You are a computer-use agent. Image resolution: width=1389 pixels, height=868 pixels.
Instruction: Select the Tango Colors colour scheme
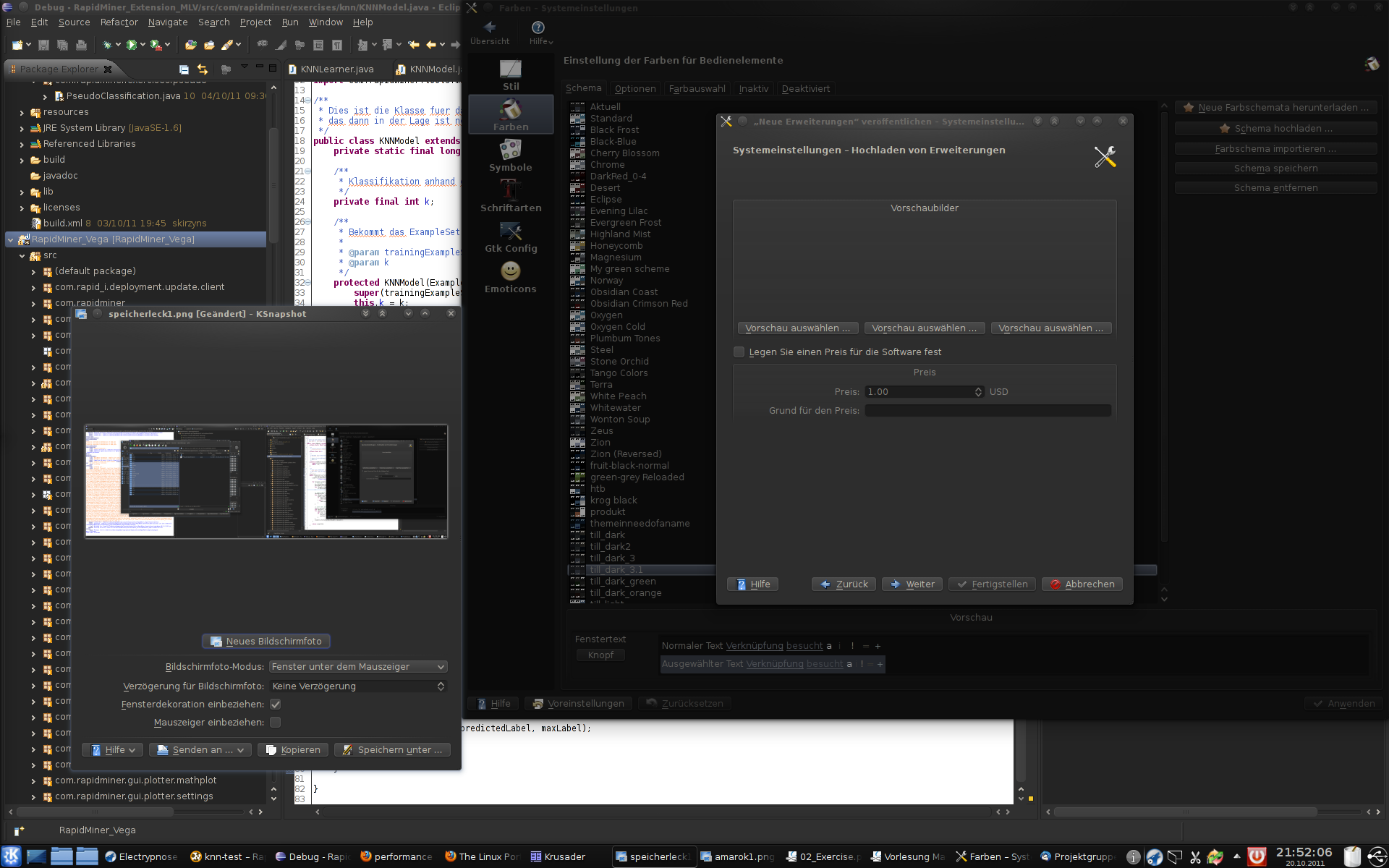pos(619,373)
